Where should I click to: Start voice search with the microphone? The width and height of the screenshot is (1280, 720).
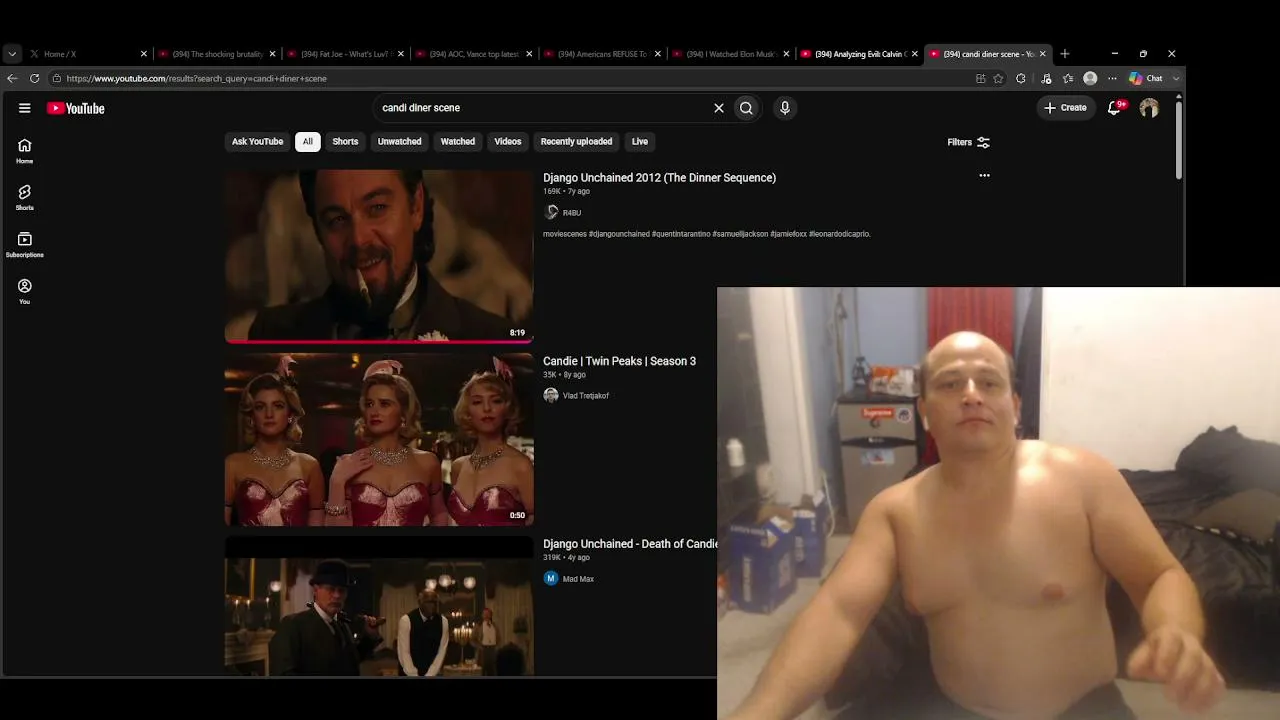[x=785, y=108]
